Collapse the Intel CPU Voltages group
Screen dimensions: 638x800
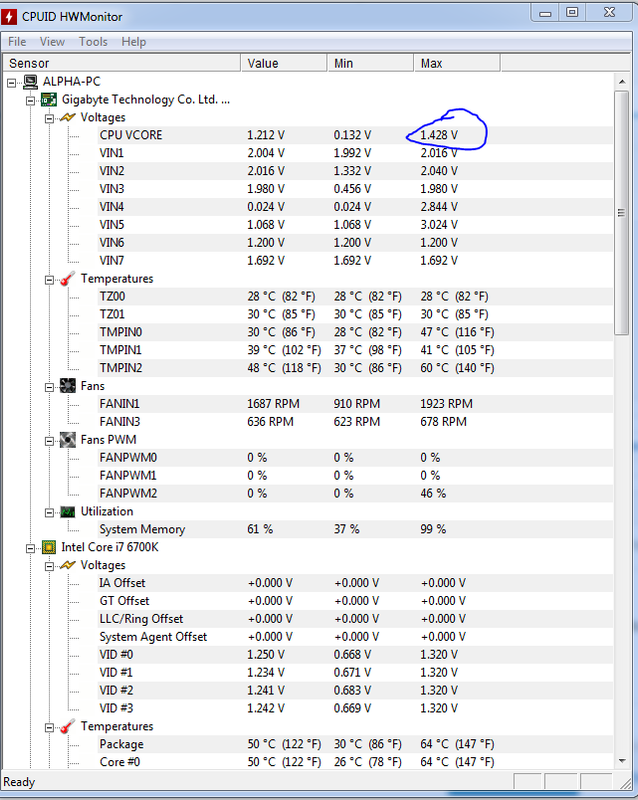point(50,566)
